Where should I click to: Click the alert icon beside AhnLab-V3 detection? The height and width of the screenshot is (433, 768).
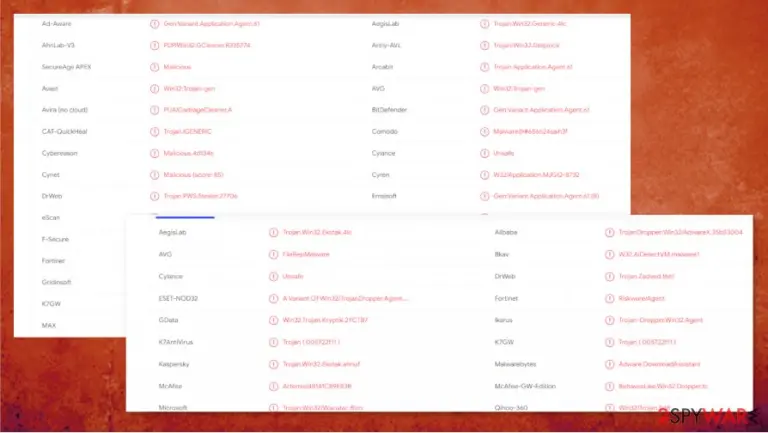coord(154,46)
